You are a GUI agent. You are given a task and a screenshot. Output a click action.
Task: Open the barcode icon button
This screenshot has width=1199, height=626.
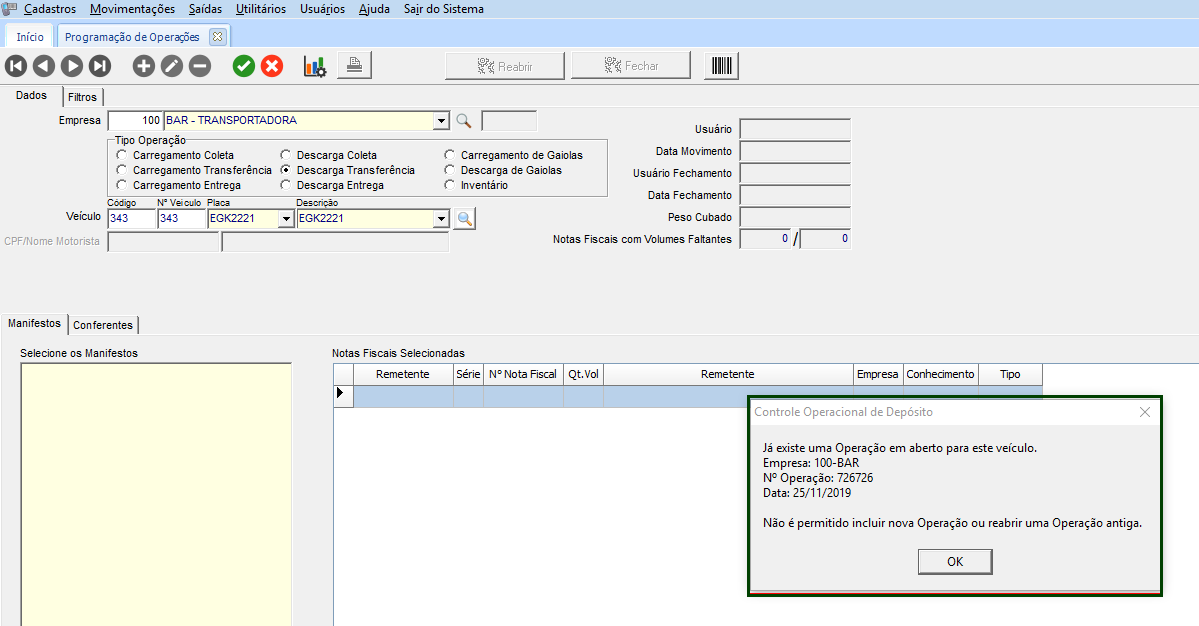pyautogui.click(x=722, y=66)
